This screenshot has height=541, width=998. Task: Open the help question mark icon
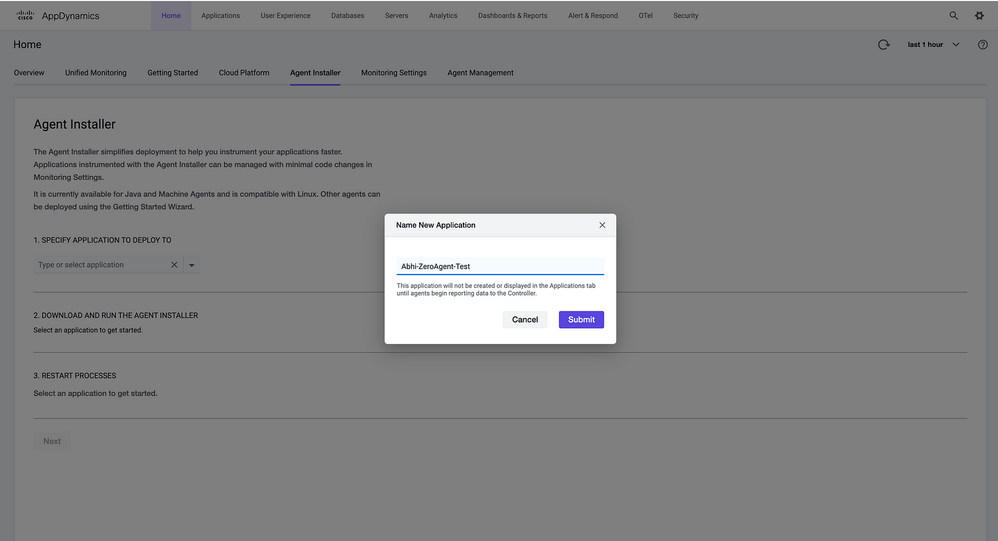(x=982, y=45)
